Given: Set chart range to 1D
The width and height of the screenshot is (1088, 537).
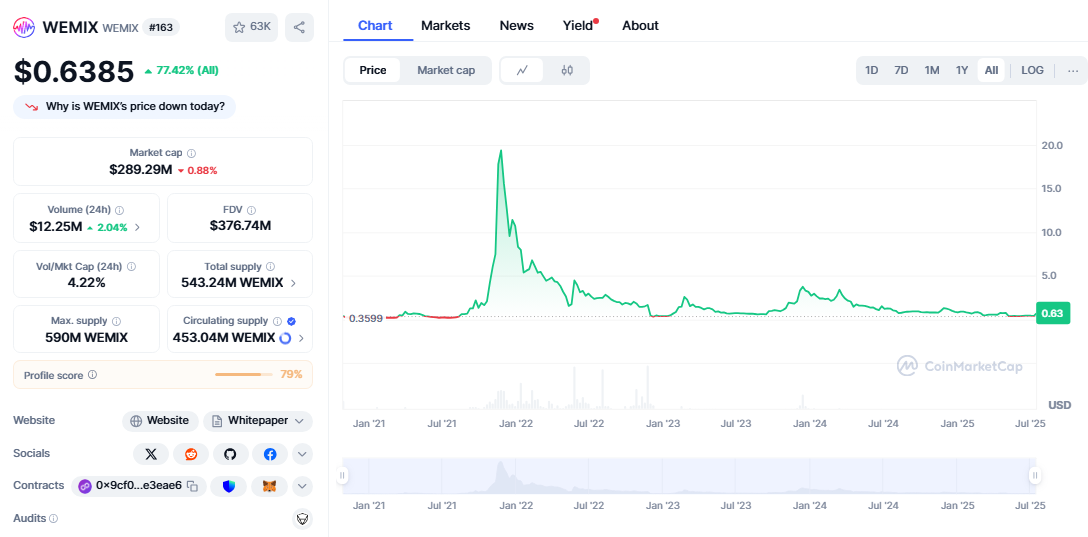Looking at the screenshot, I should point(872,70).
